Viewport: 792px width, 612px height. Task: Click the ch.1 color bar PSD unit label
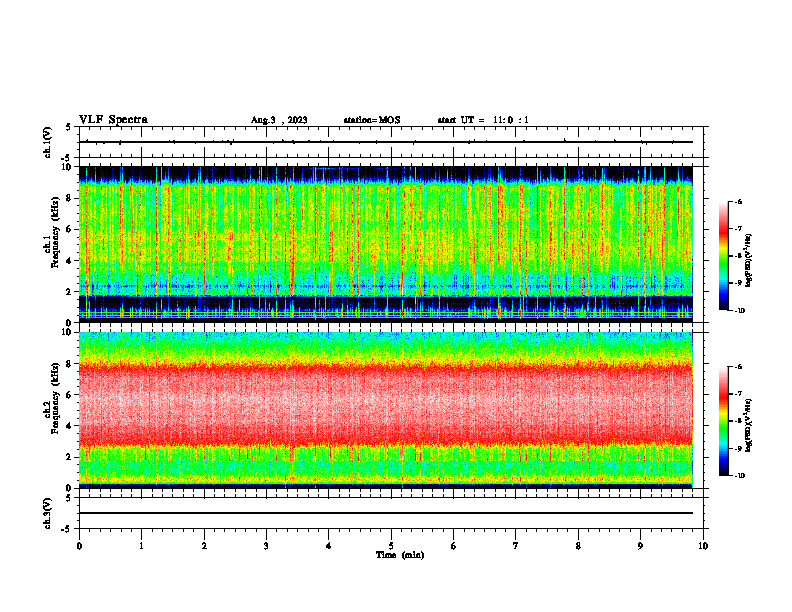tap(748, 261)
